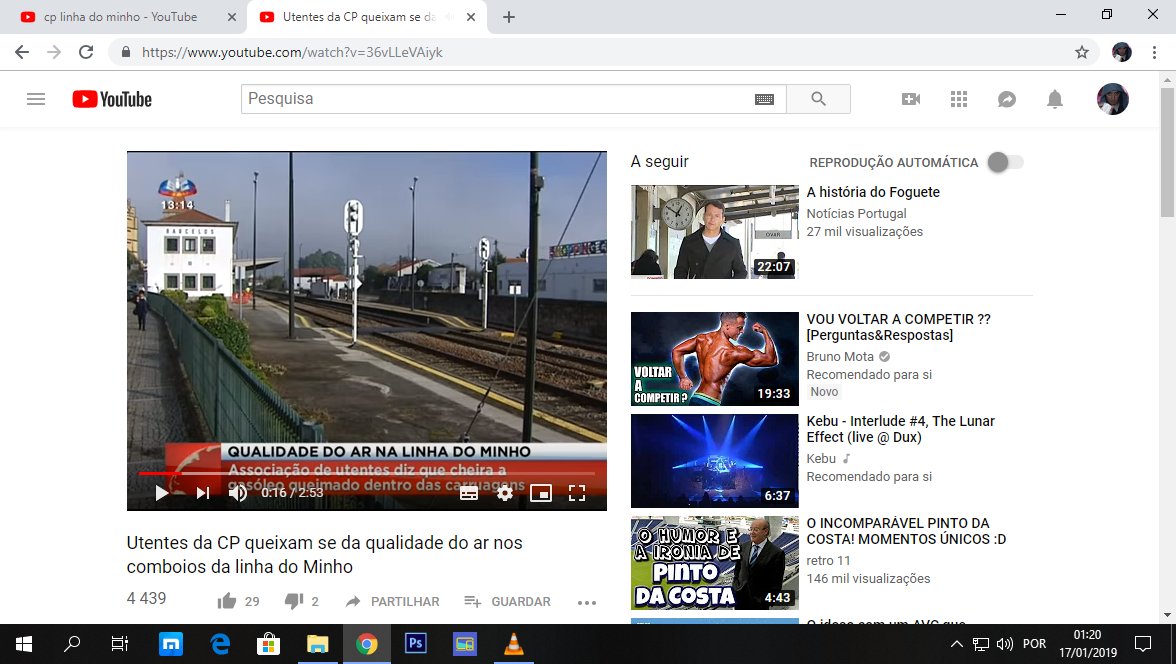This screenshot has width=1176, height=664.
Task: Toggle the REPRODUÇÃO AUTOMÁTICA switch
Action: click(1005, 162)
